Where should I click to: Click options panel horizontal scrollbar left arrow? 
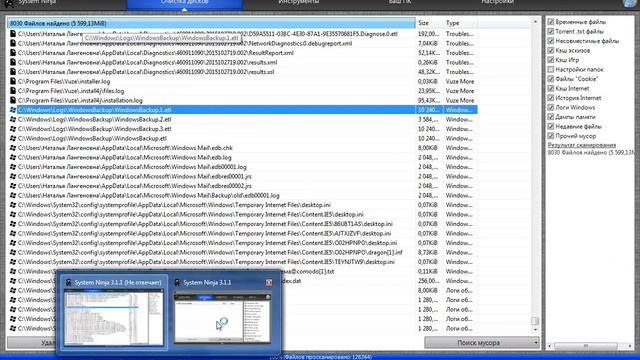(x=550, y=346)
